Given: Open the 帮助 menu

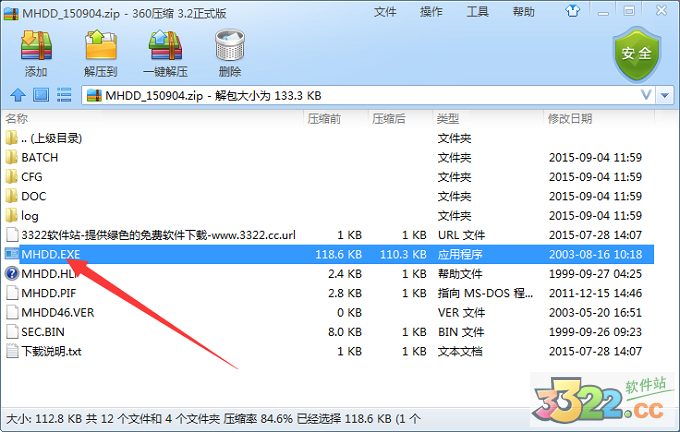Looking at the screenshot, I should coord(523,12).
